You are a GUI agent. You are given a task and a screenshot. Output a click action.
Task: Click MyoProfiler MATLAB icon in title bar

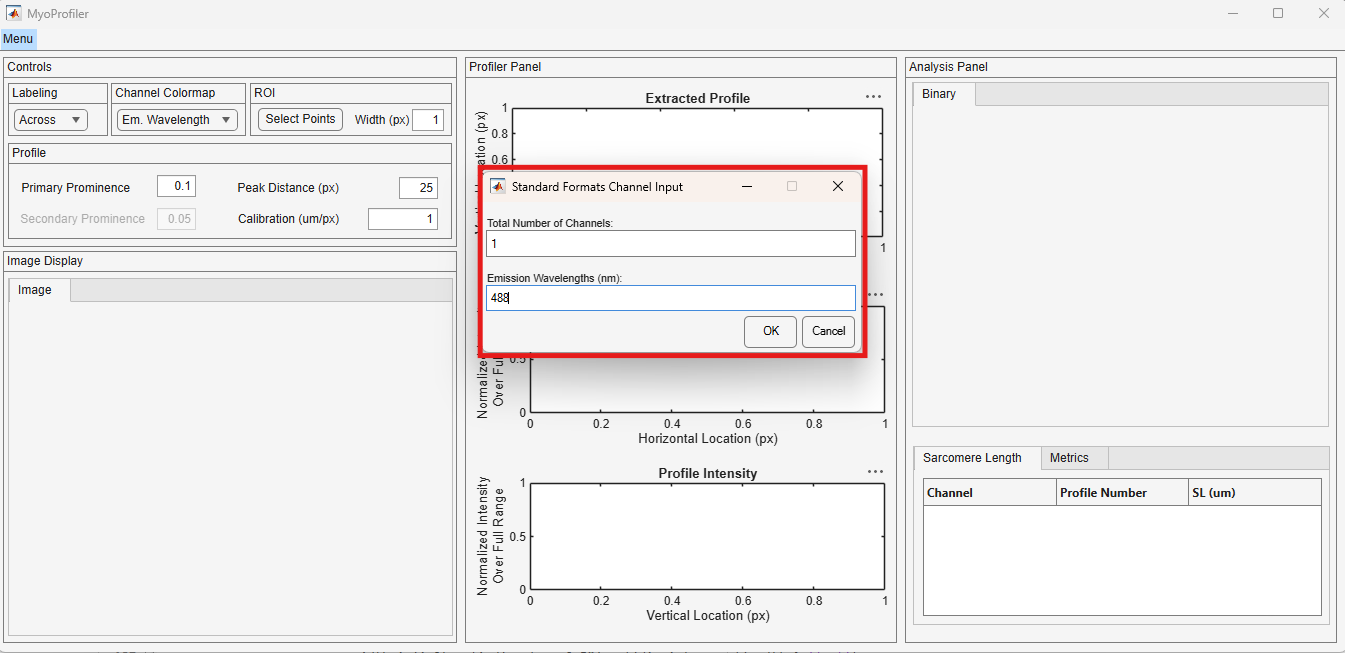tap(14, 14)
